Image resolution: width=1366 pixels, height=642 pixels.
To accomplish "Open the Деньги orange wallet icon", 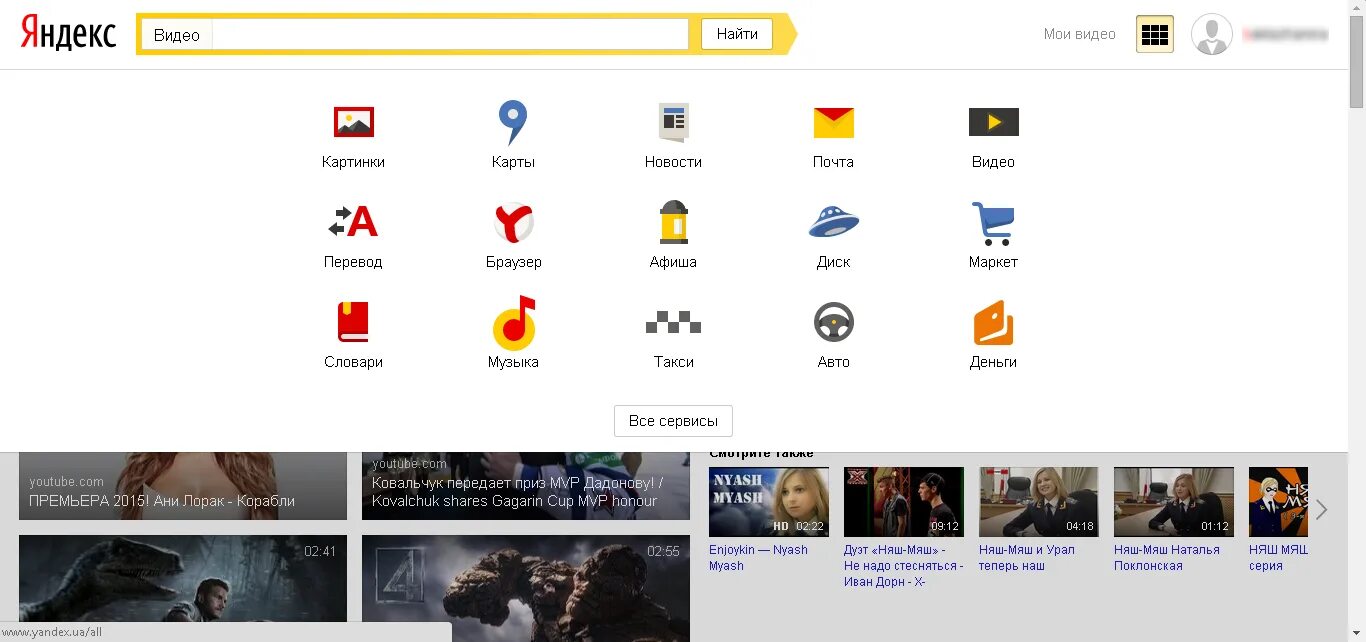I will (x=993, y=322).
